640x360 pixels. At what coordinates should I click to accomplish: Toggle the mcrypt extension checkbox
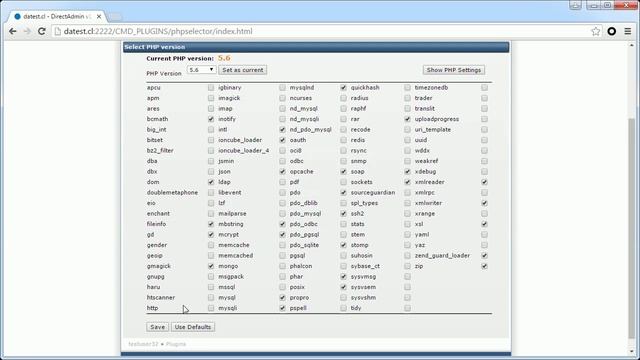(x=282, y=234)
